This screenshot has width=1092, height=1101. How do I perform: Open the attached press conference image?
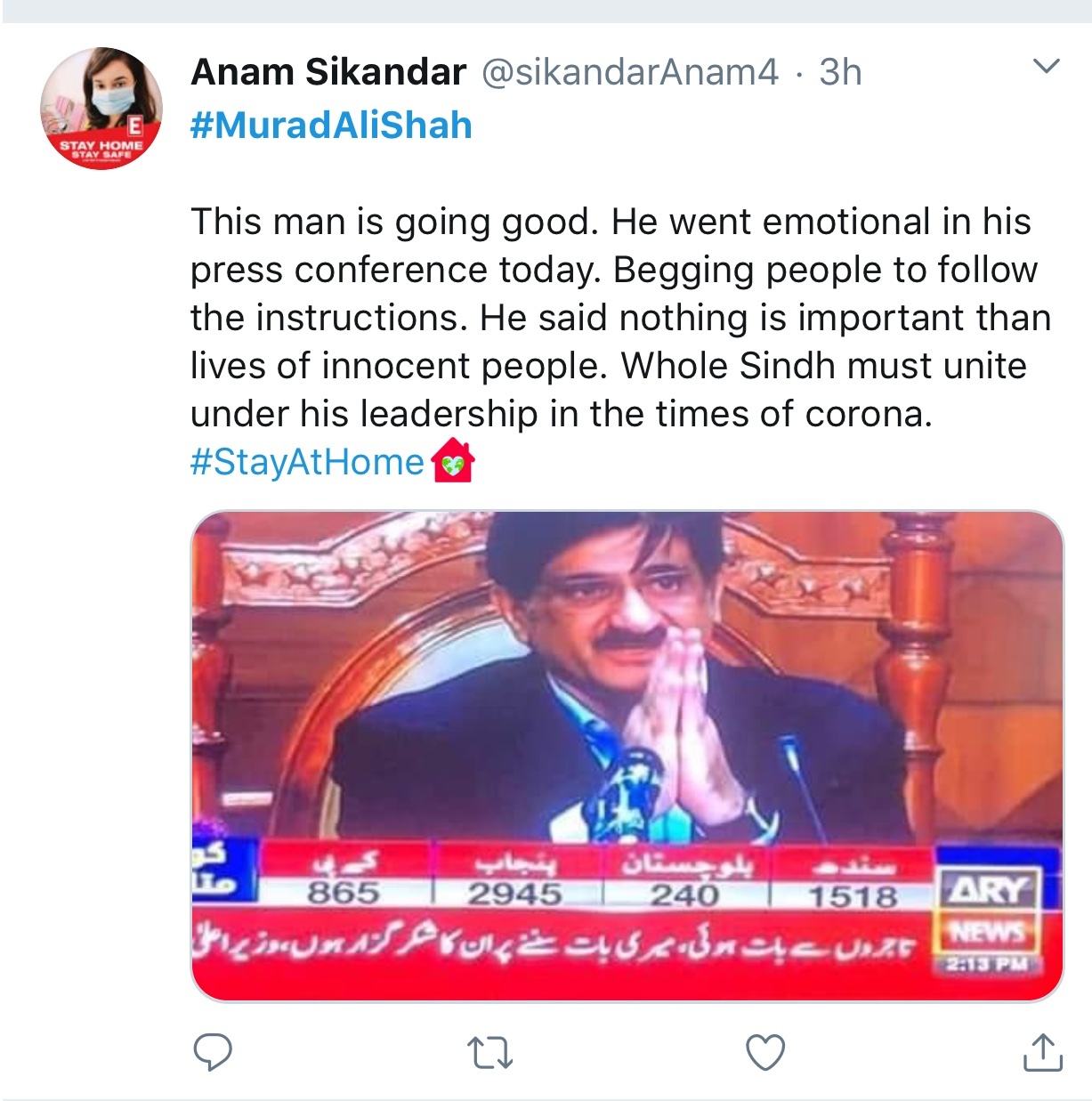(627, 756)
